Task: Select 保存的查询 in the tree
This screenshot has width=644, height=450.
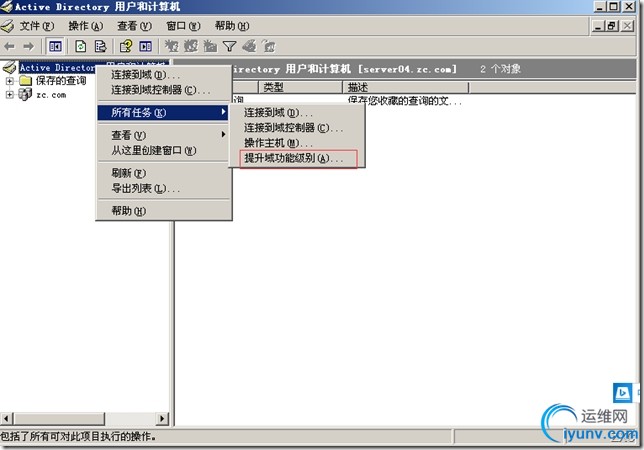Action: click(x=61, y=81)
